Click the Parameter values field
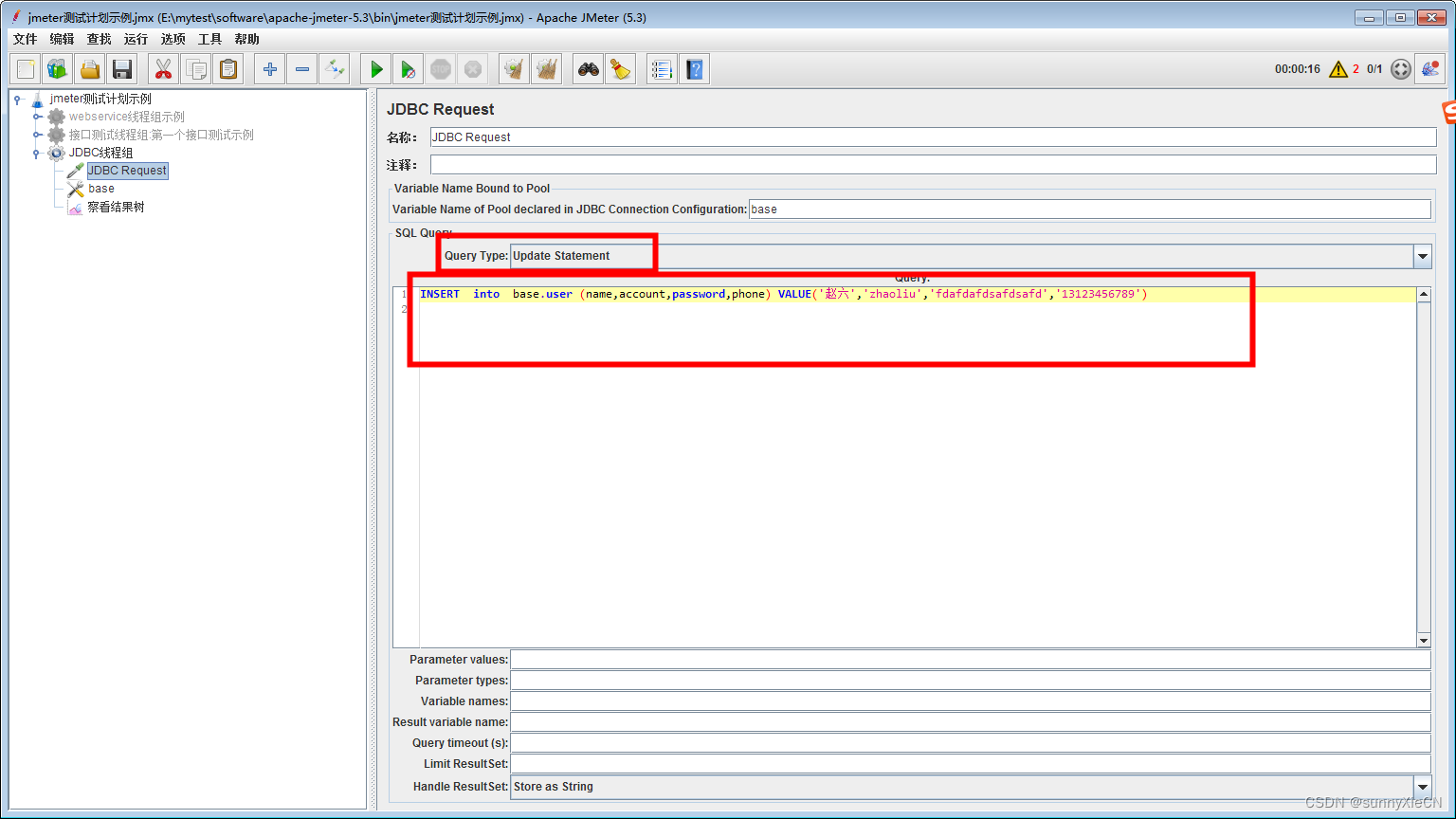The height and width of the screenshot is (819, 1456). click(971, 660)
